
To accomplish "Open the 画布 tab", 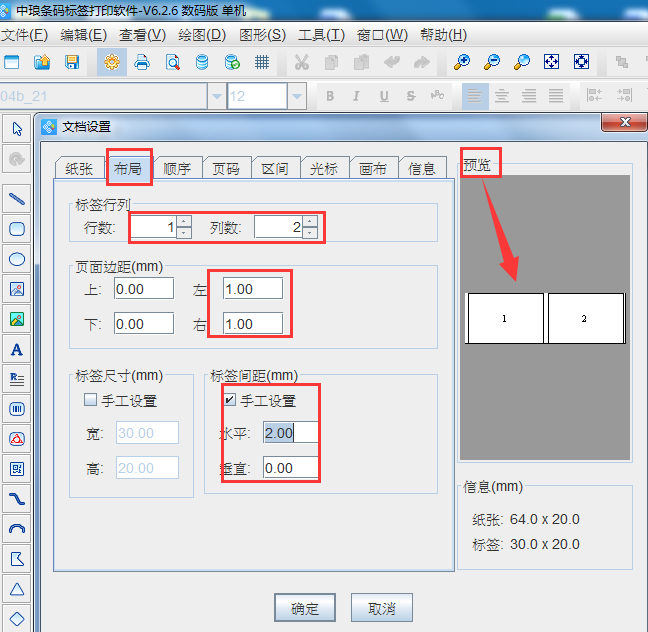I will point(373,169).
